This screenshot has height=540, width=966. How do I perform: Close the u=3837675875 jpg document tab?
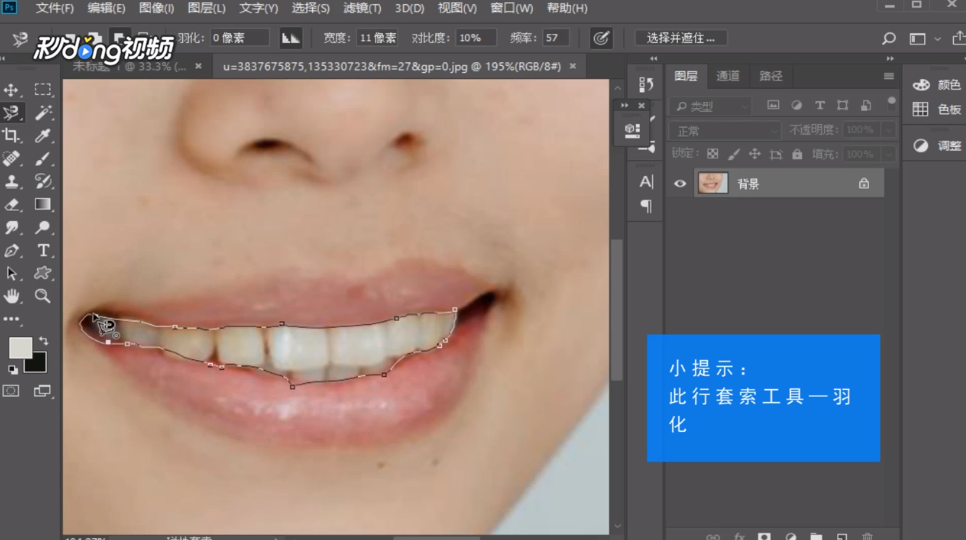(x=573, y=66)
